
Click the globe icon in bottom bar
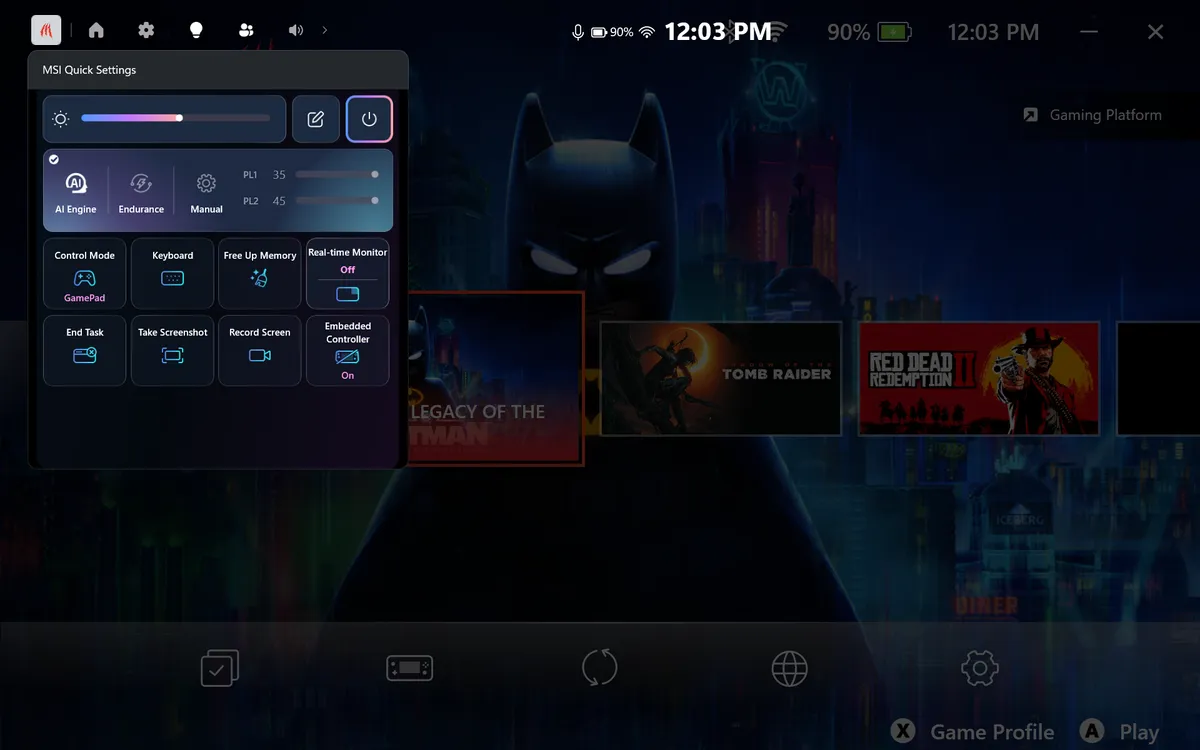[x=790, y=668]
